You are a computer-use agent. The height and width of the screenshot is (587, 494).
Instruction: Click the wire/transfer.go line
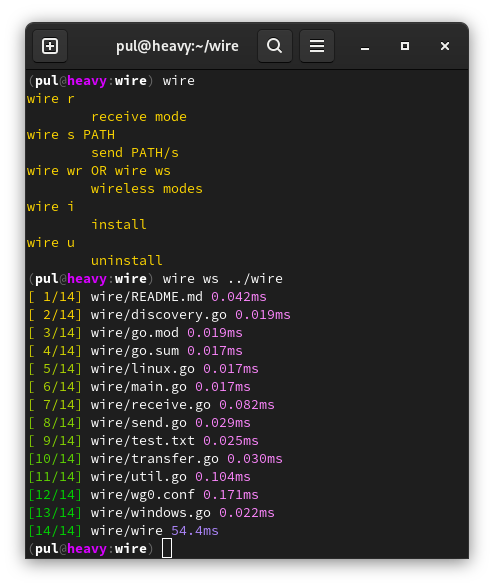pos(155,459)
